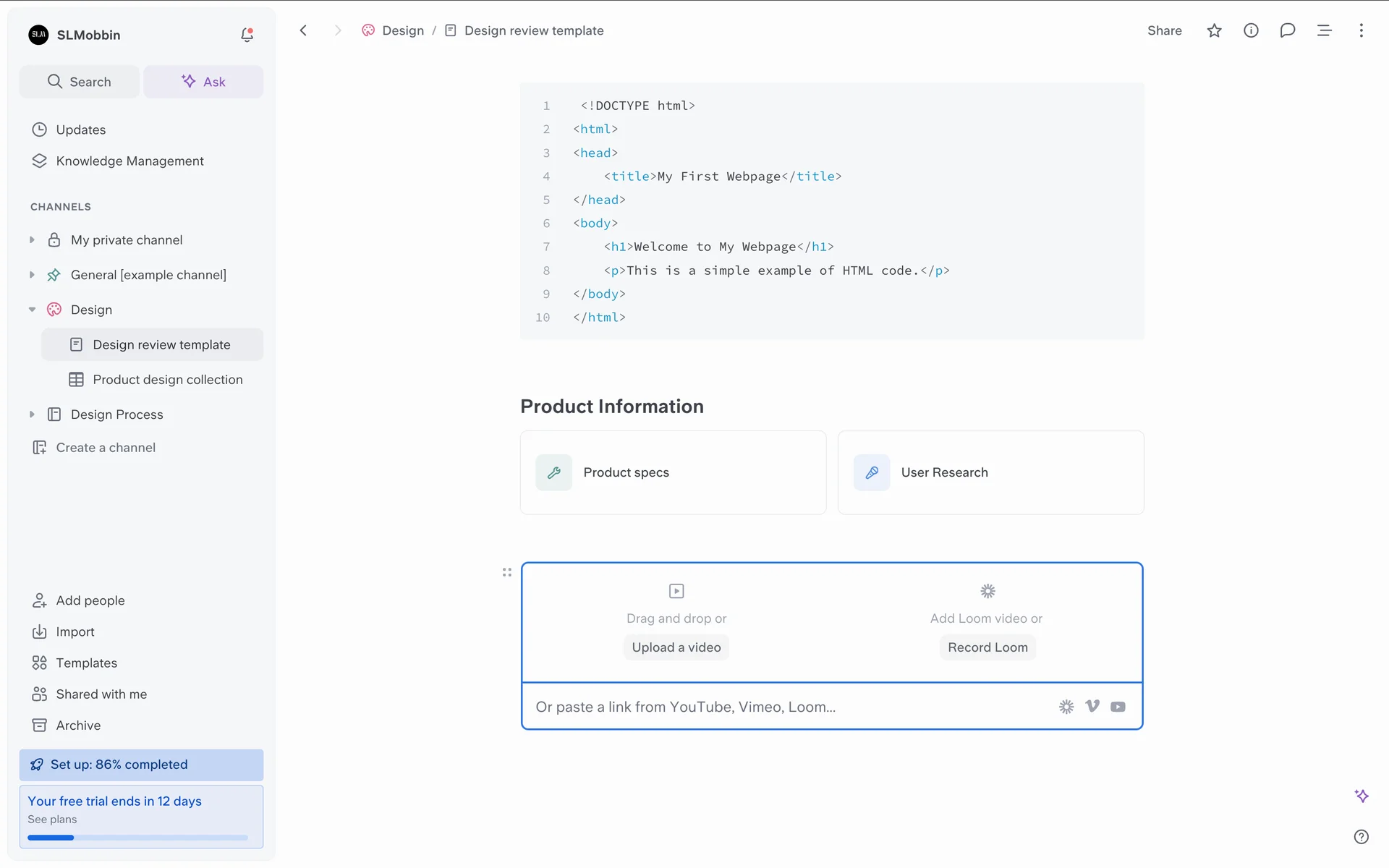Click the Record Loom button
This screenshot has height=868, width=1389.
coord(987,647)
